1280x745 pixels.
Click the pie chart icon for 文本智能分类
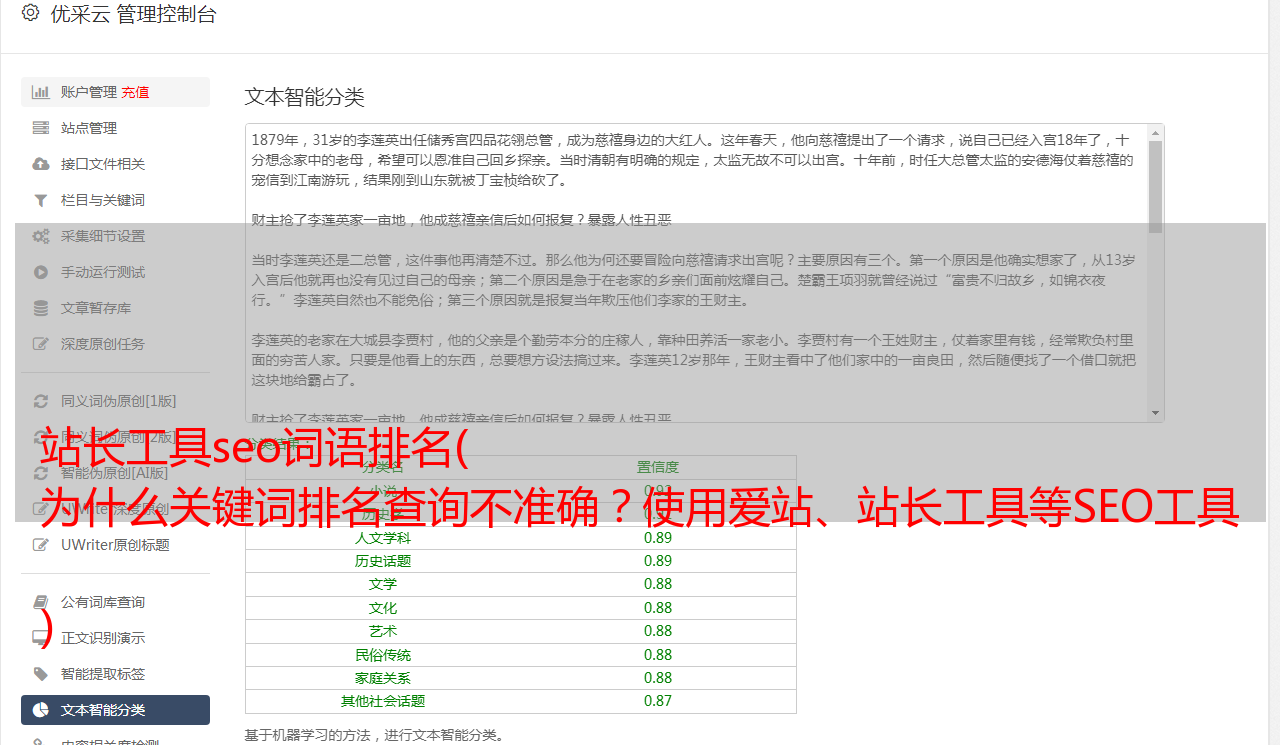click(41, 710)
